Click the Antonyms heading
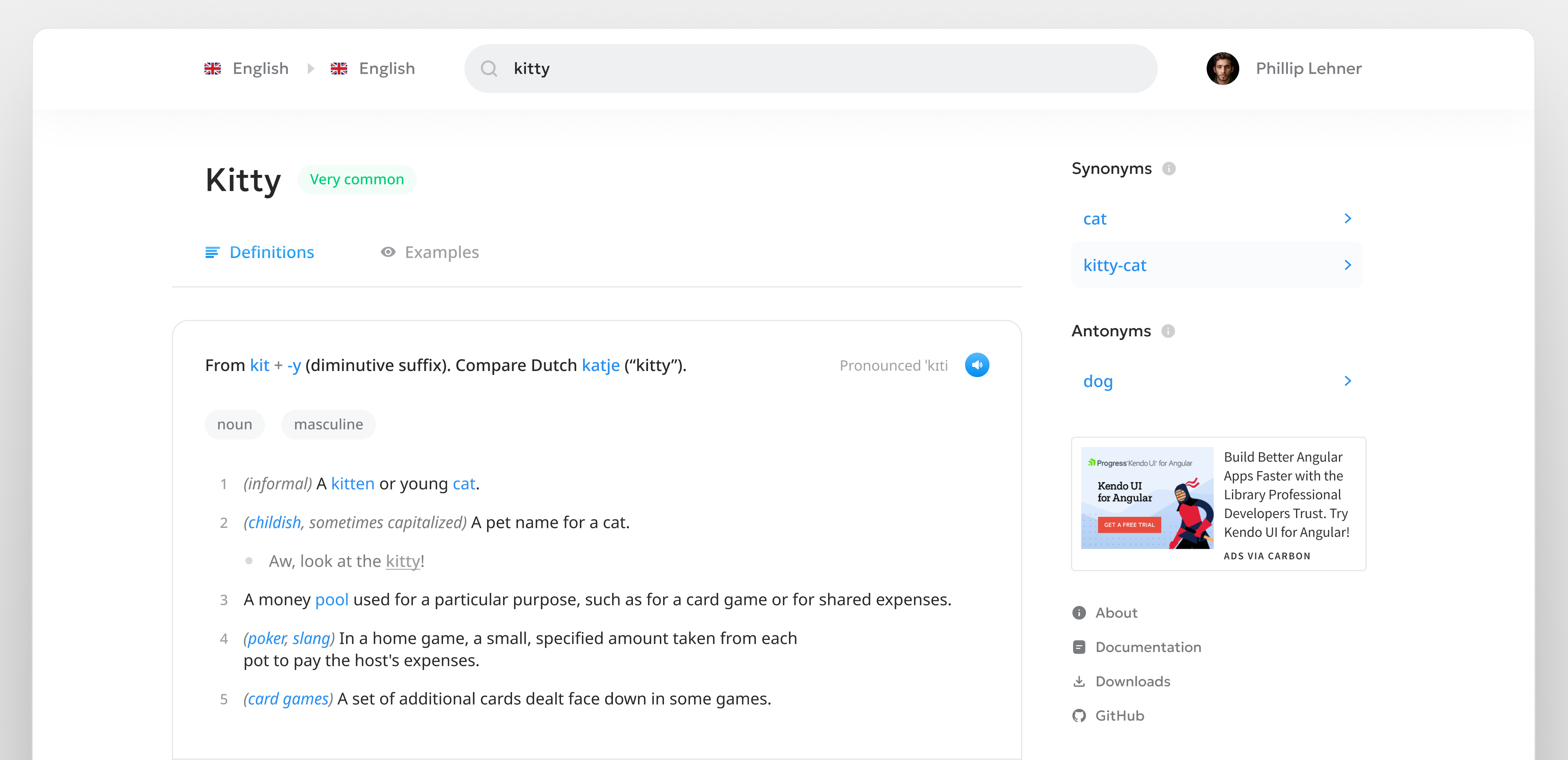This screenshot has width=1568, height=760. 1111,331
